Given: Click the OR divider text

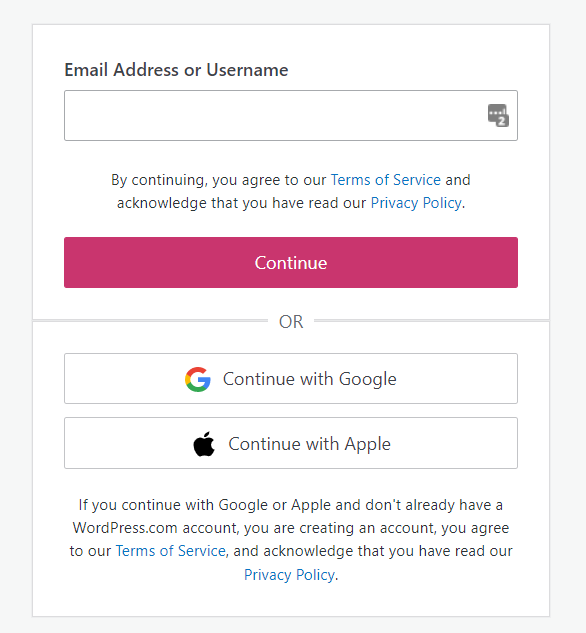Looking at the screenshot, I should click(x=291, y=322).
